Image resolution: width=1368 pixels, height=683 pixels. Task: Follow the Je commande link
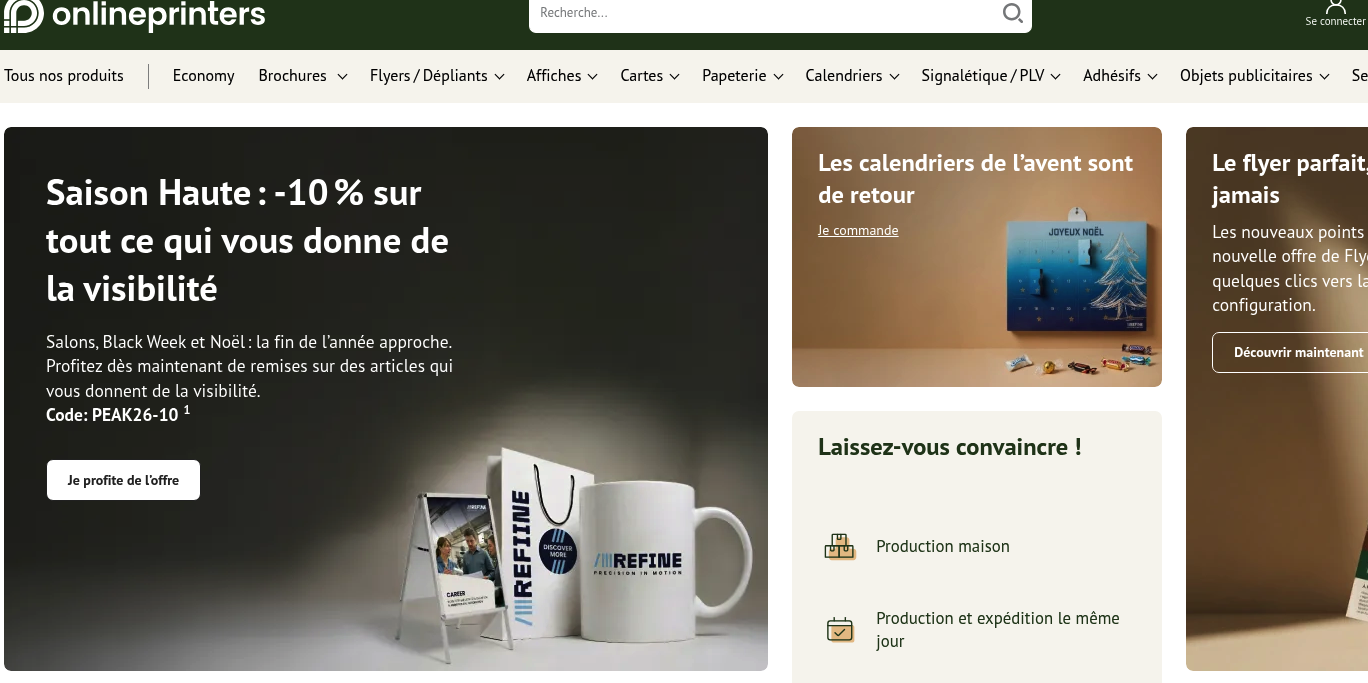pyautogui.click(x=858, y=231)
